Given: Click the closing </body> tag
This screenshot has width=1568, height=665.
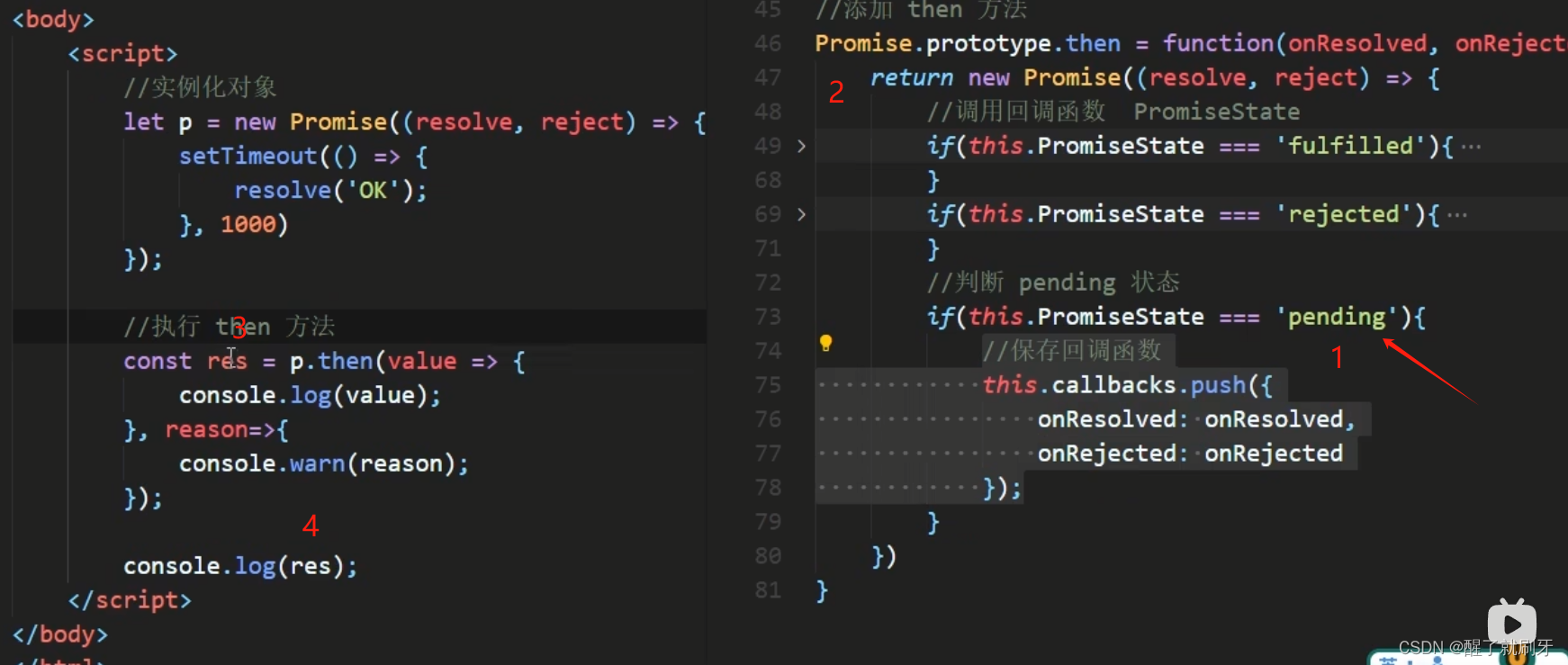Looking at the screenshot, I should (60, 634).
